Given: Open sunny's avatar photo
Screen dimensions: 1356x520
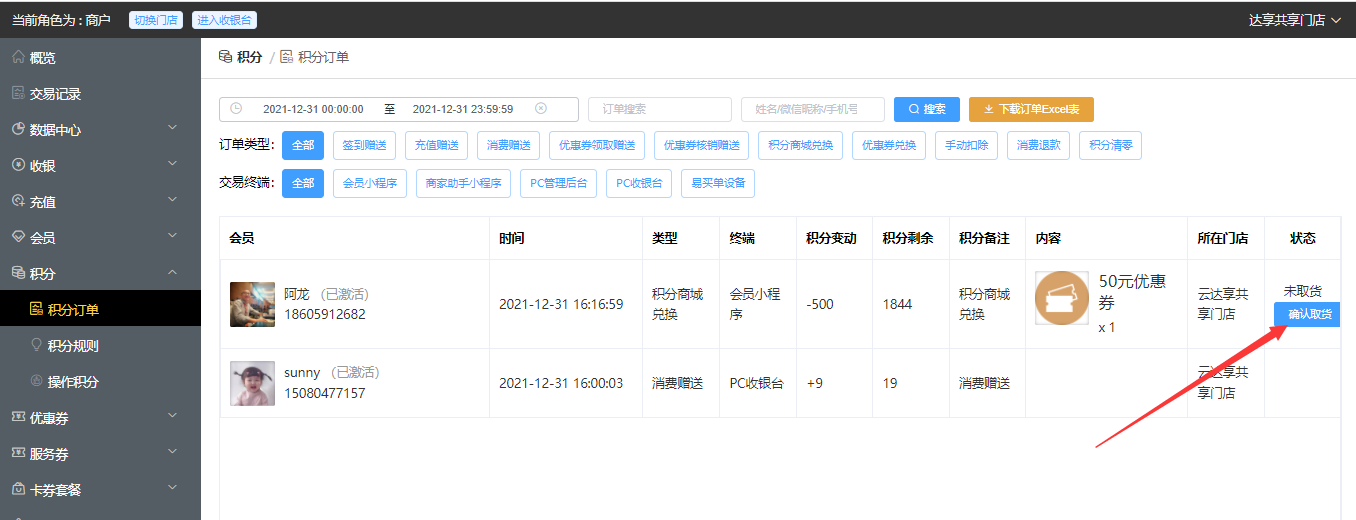Looking at the screenshot, I should 252,383.
